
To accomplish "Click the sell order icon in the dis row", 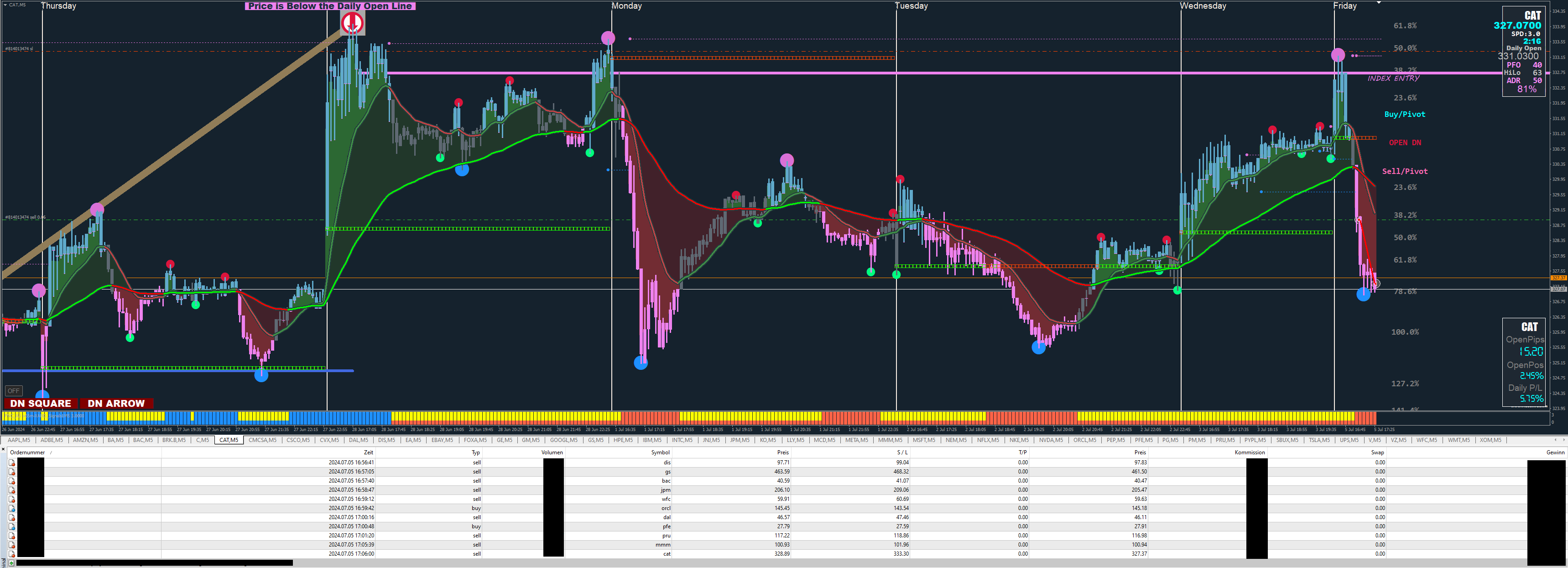I will [11, 463].
